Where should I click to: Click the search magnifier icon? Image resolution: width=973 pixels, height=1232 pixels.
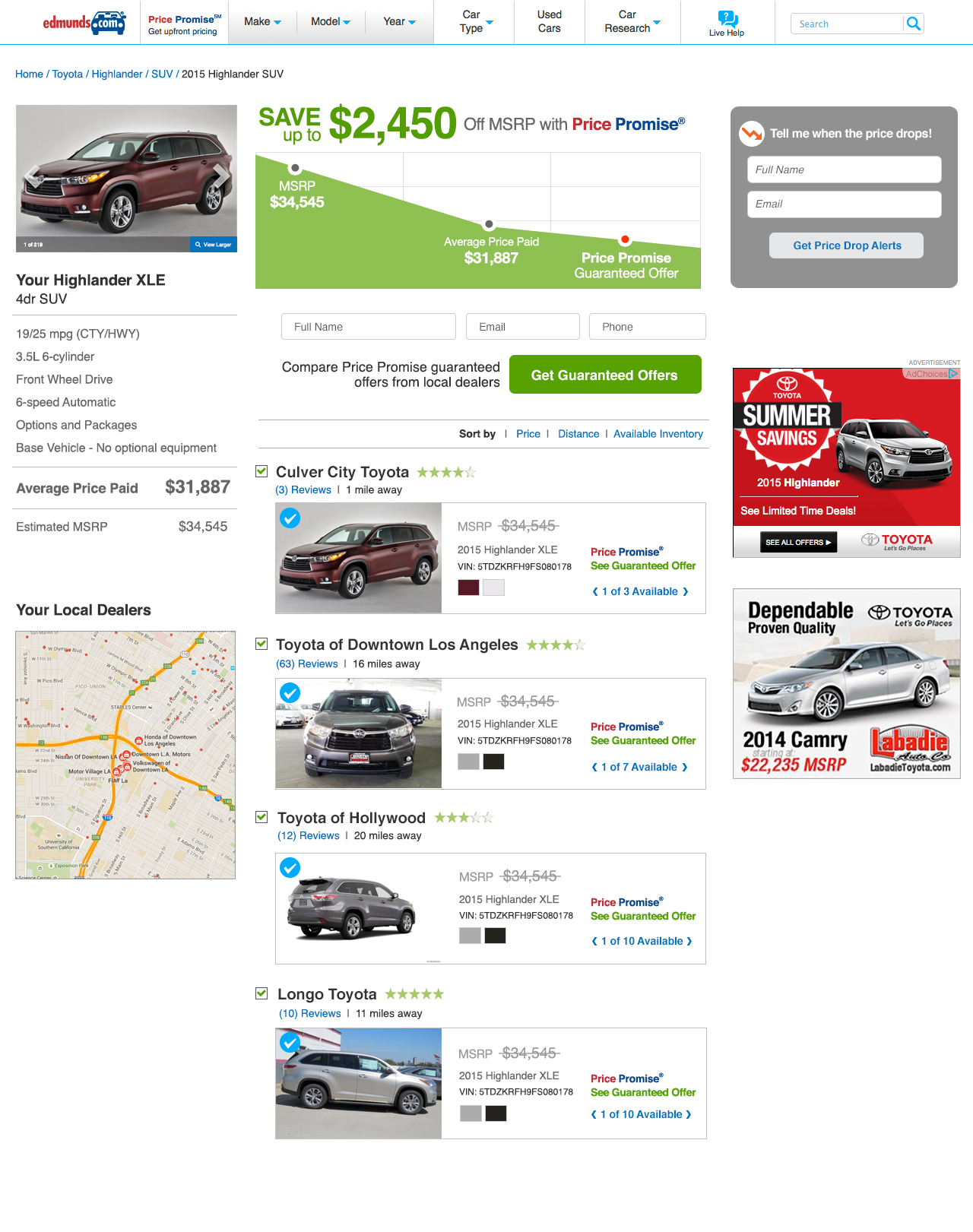pyautogui.click(x=914, y=24)
